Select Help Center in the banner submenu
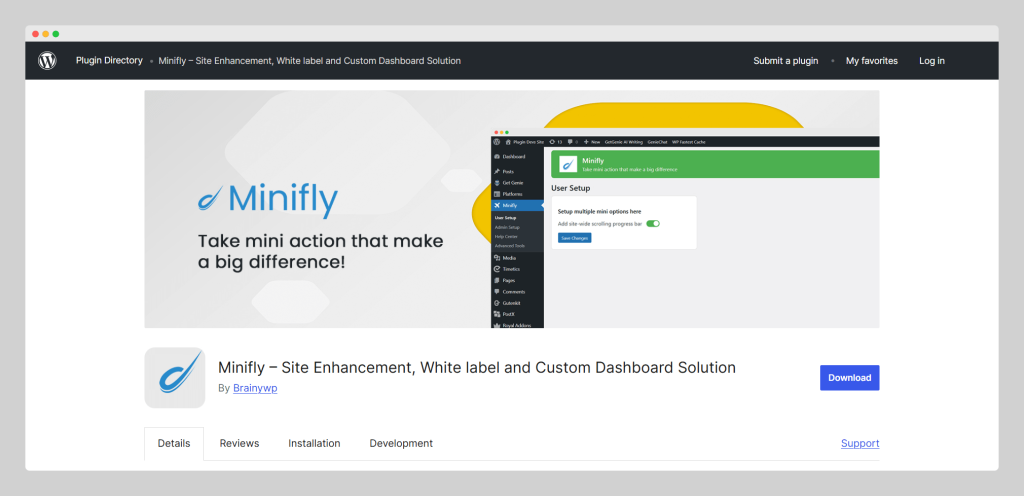This screenshot has height=496, width=1024. [x=506, y=236]
